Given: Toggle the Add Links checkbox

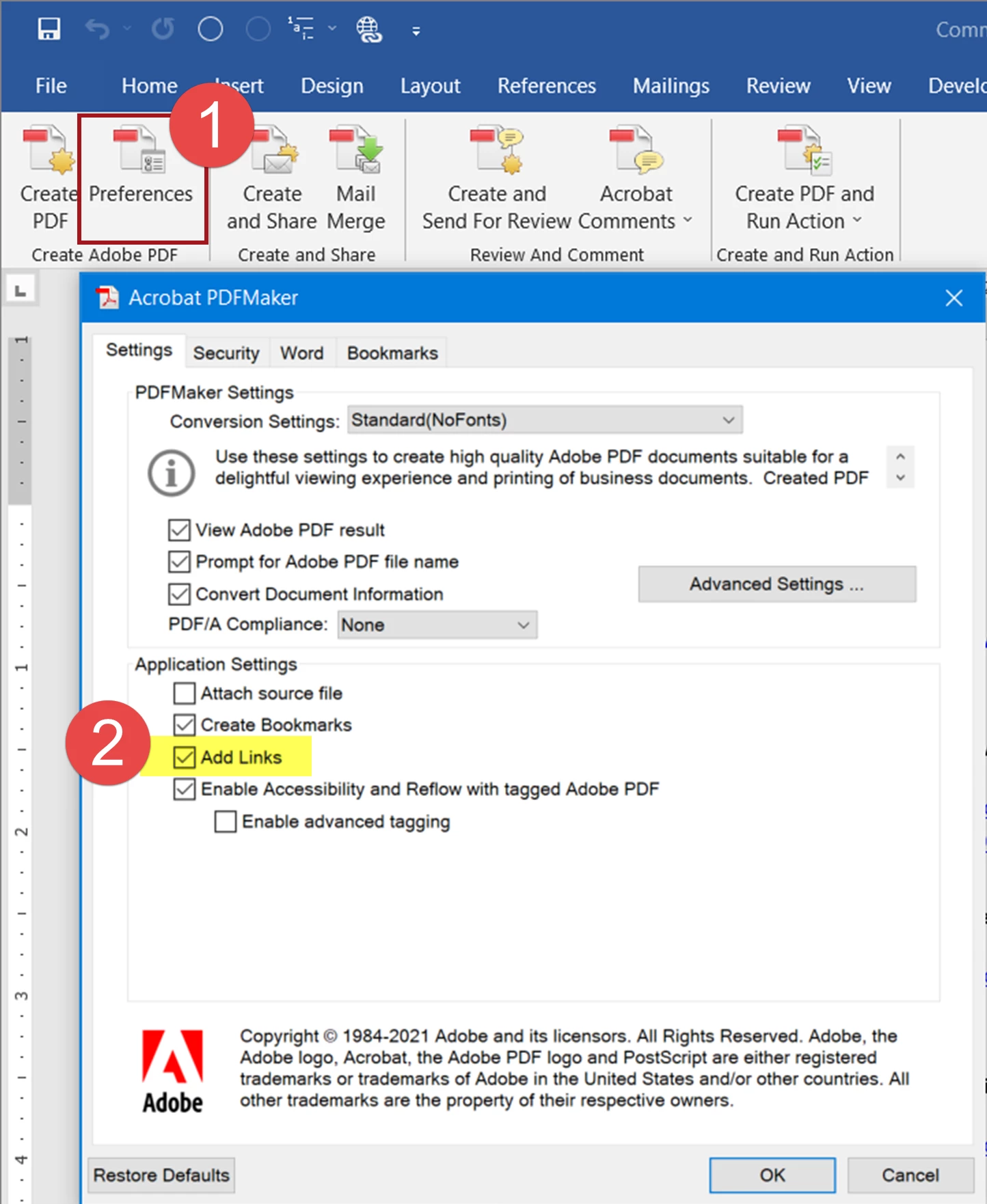Looking at the screenshot, I should tap(185, 757).
